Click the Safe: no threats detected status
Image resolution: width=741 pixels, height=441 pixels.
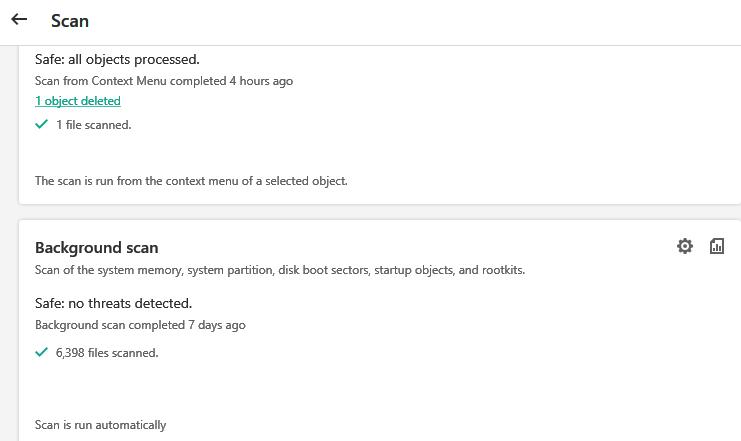113,303
